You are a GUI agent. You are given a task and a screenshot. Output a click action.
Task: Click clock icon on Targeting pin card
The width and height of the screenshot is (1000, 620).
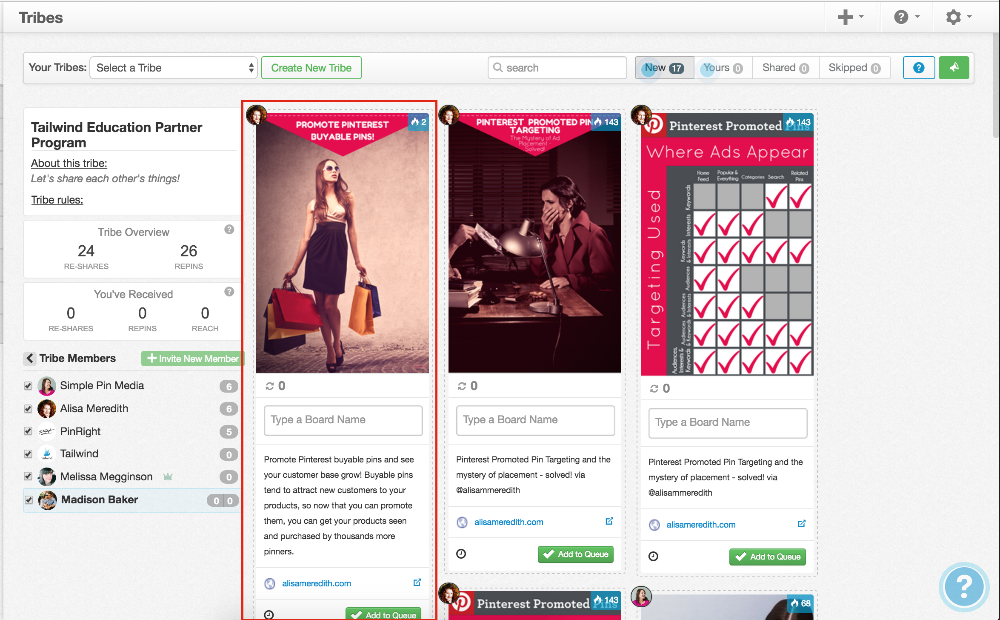point(461,554)
